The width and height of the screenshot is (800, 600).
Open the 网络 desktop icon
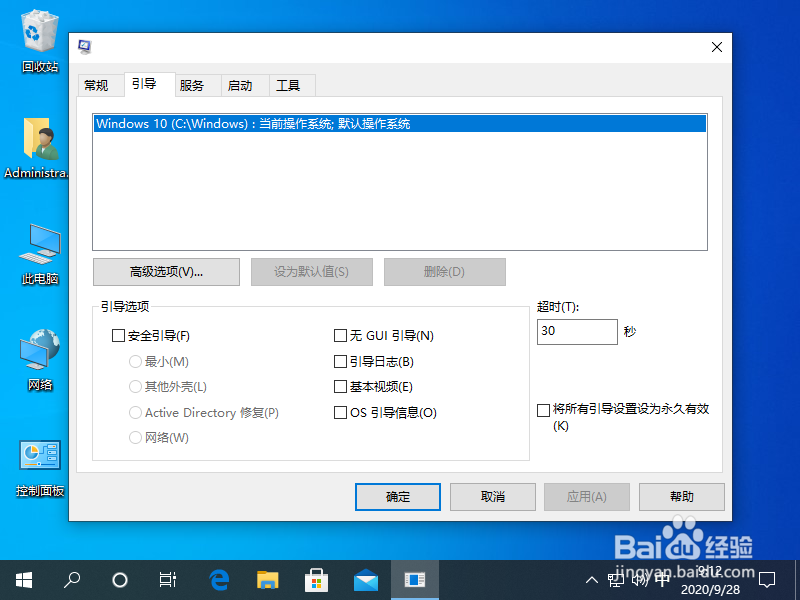coord(40,360)
